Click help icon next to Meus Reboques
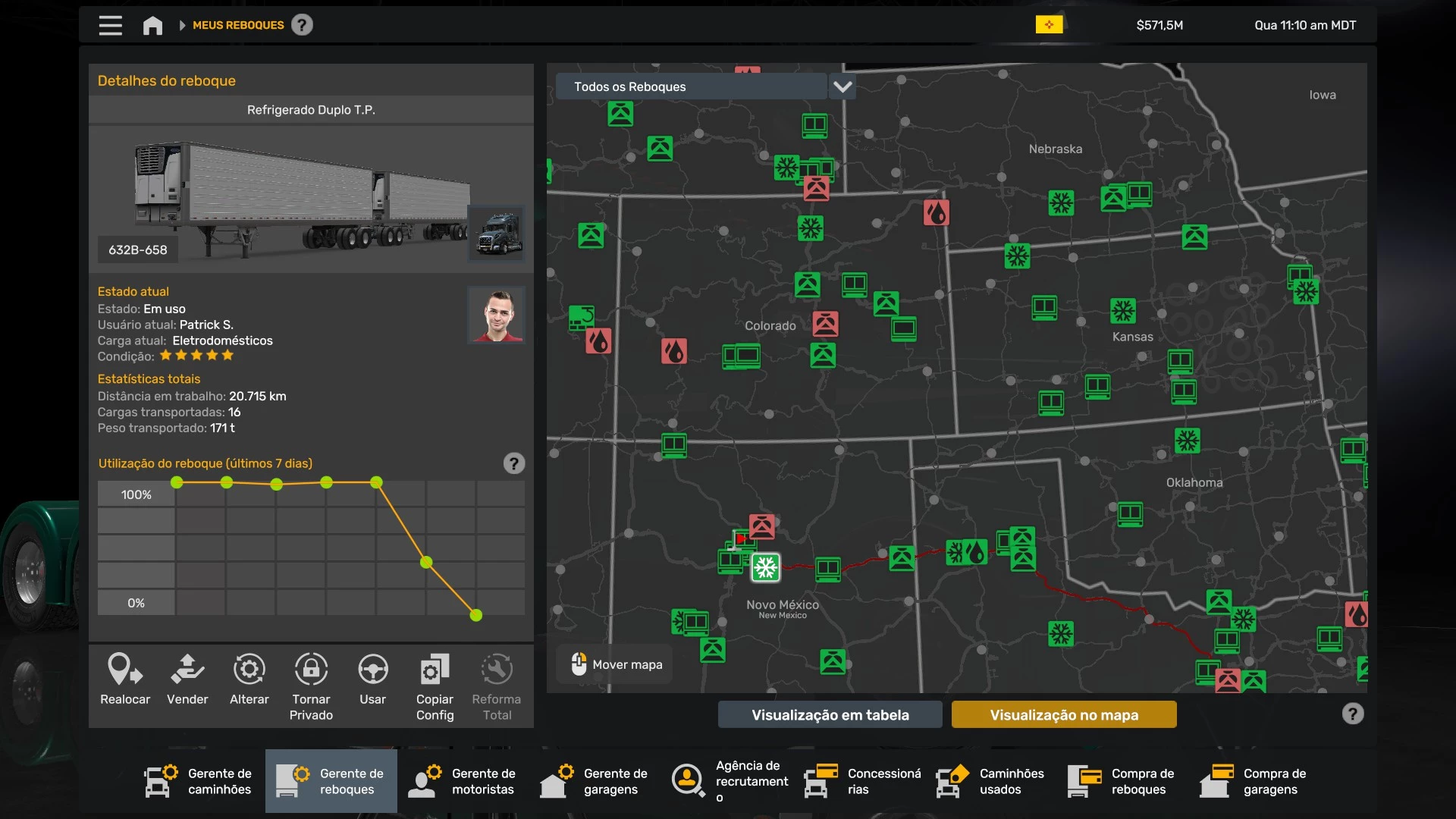The image size is (1456, 819). [x=302, y=25]
